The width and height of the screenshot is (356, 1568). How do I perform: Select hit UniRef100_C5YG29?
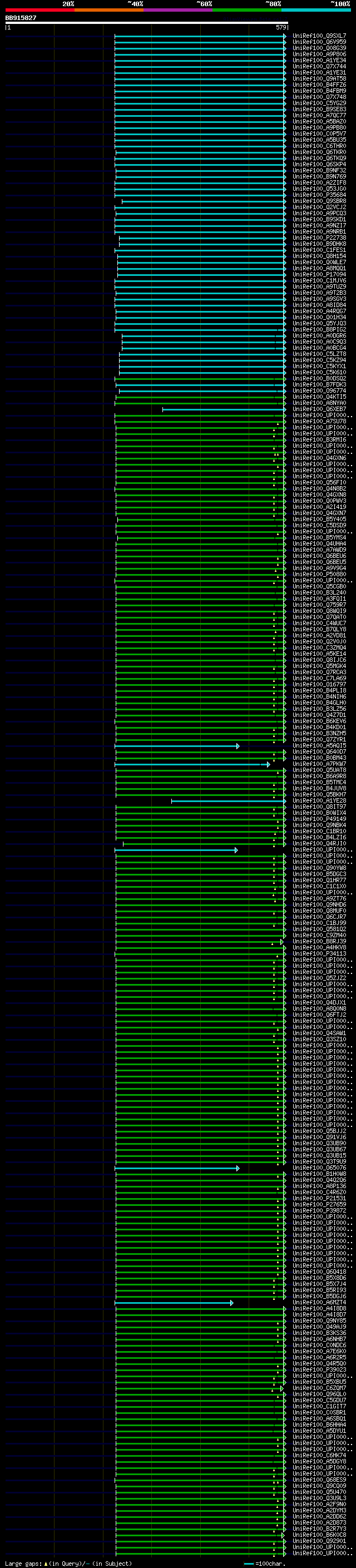[319, 103]
